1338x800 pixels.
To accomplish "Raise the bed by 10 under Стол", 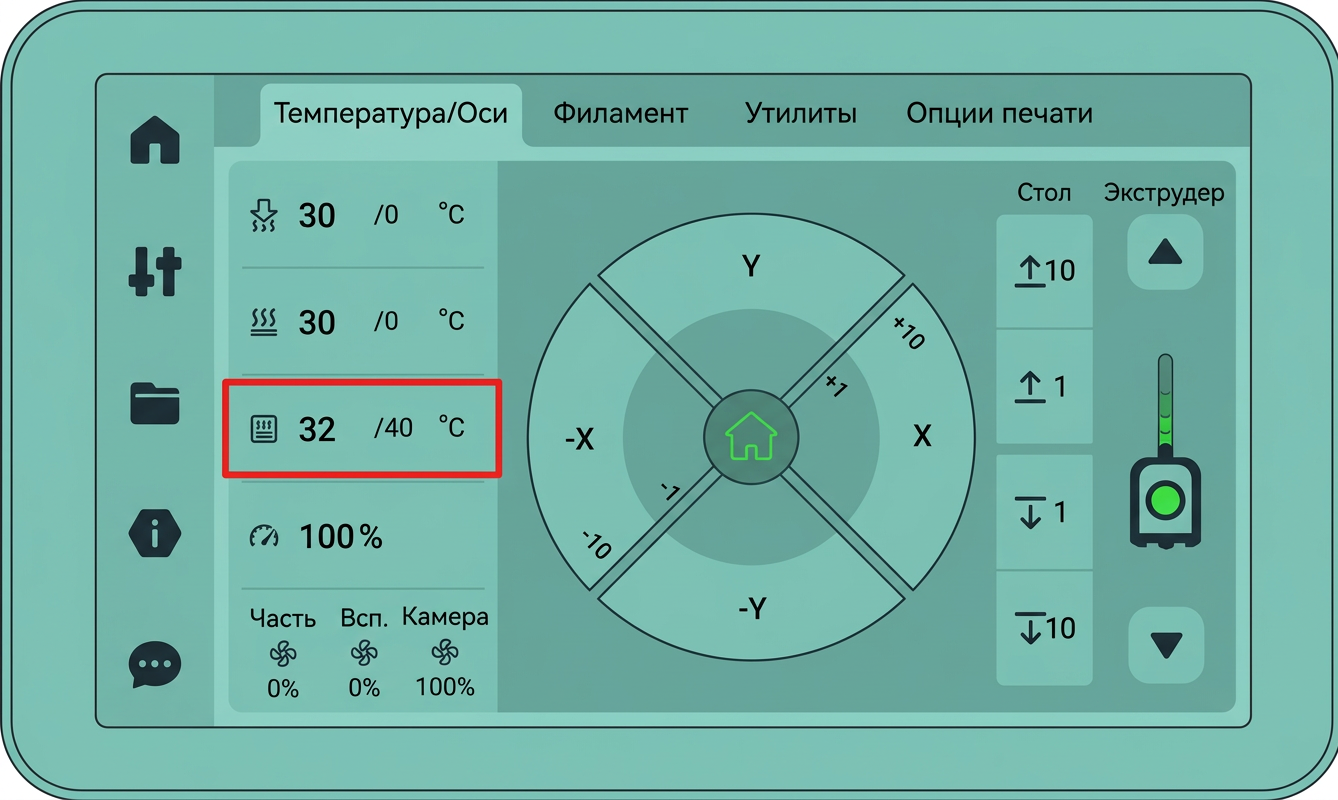I will click(x=1044, y=270).
